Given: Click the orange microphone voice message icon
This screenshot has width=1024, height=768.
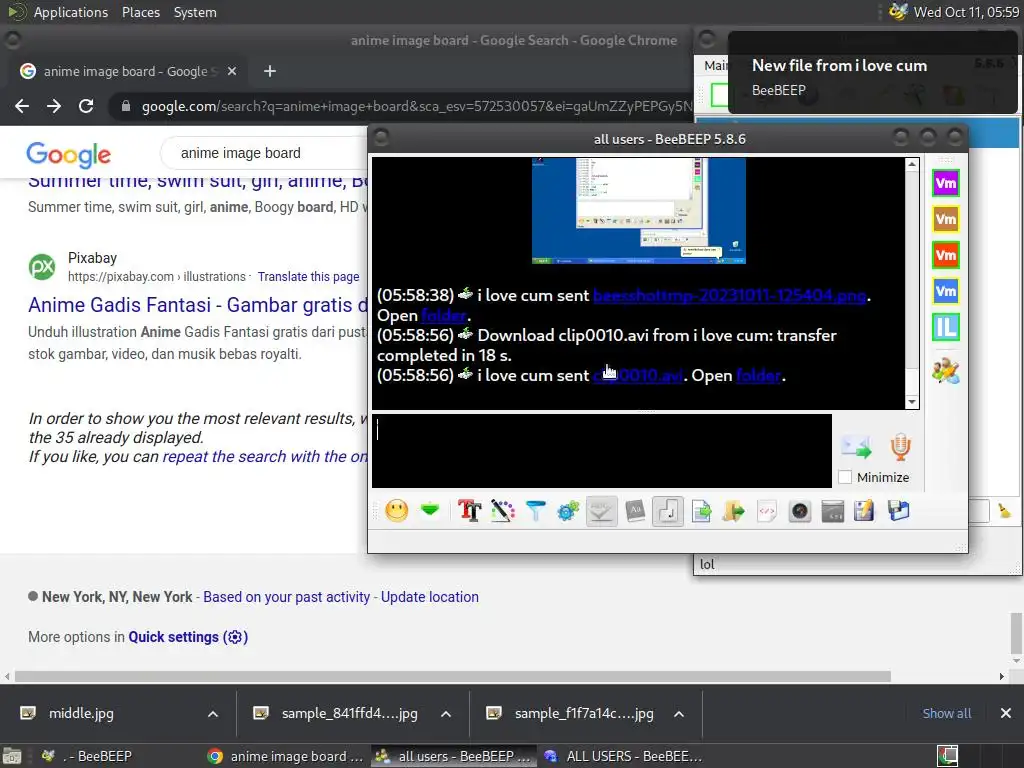Looking at the screenshot, I should (901, 447).
